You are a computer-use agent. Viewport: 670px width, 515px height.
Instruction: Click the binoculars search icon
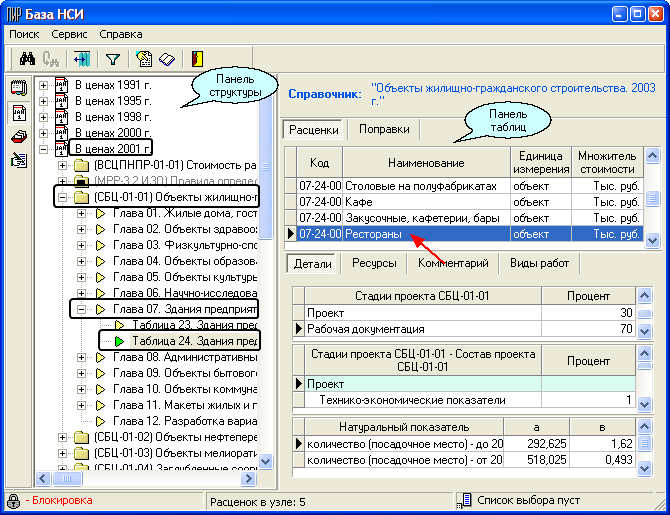pyautogui.click(x=27, y=60)
